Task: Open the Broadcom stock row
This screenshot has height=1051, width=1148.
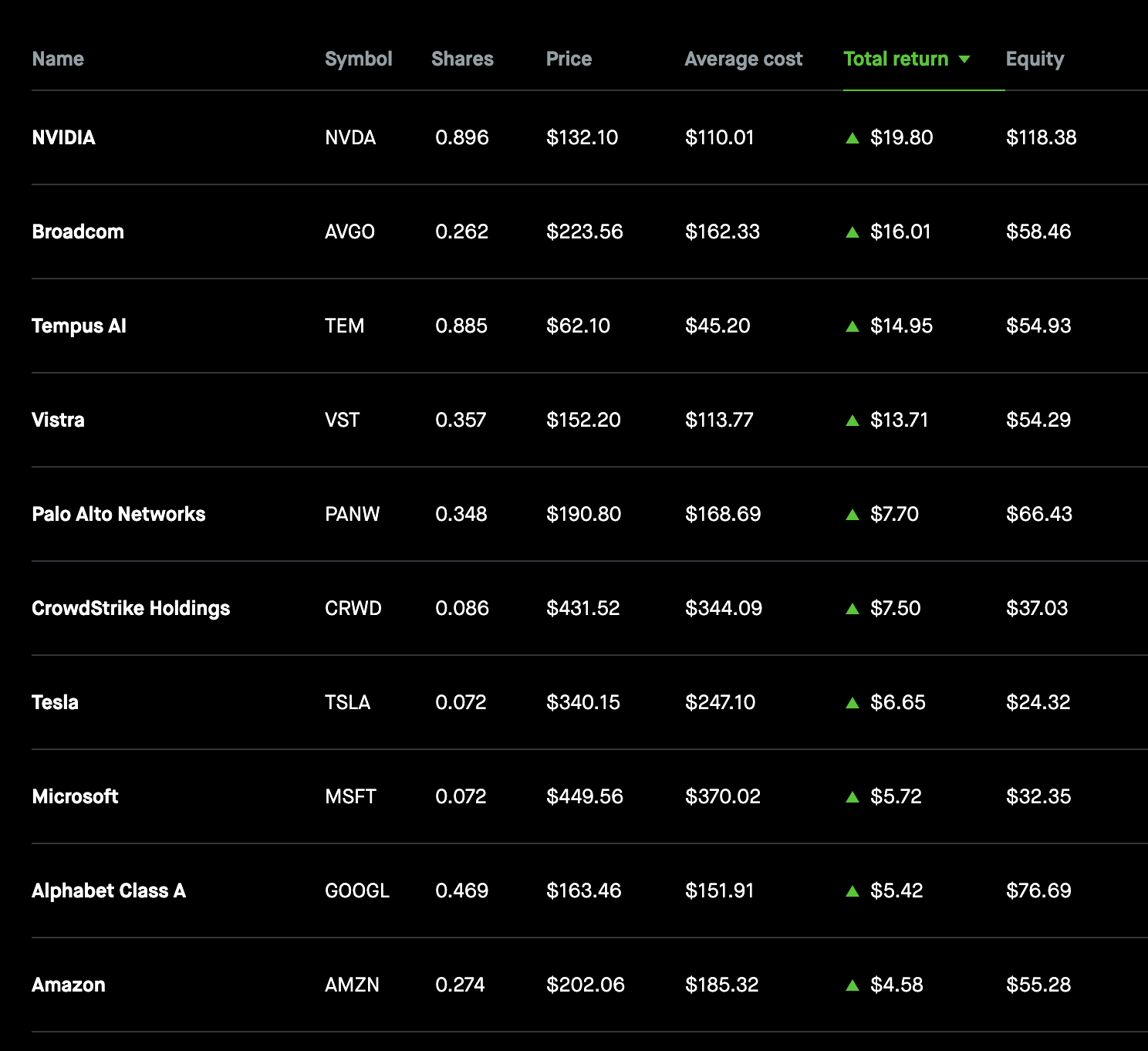Action: click(589, 231)
